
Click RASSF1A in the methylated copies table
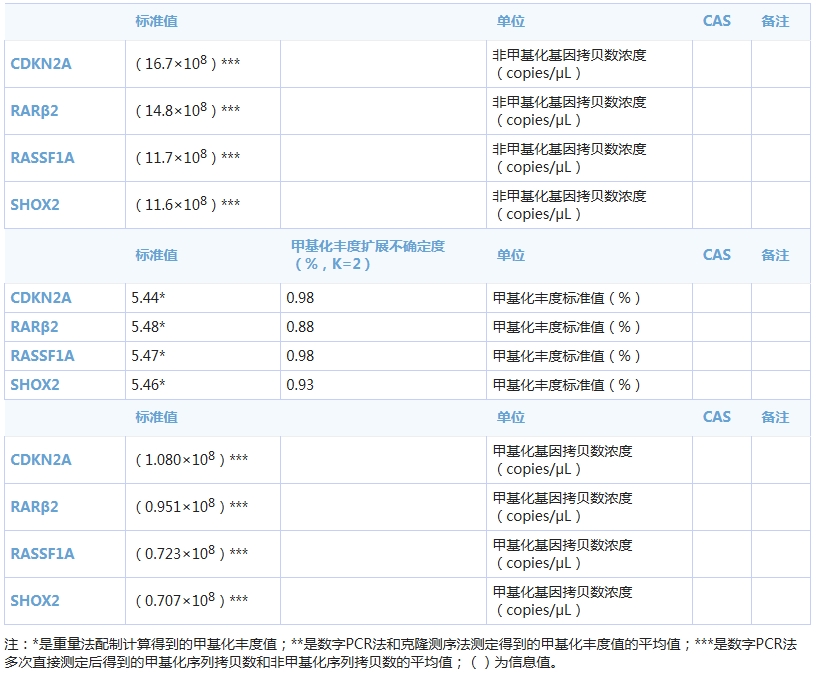click(x=42, y=554)
